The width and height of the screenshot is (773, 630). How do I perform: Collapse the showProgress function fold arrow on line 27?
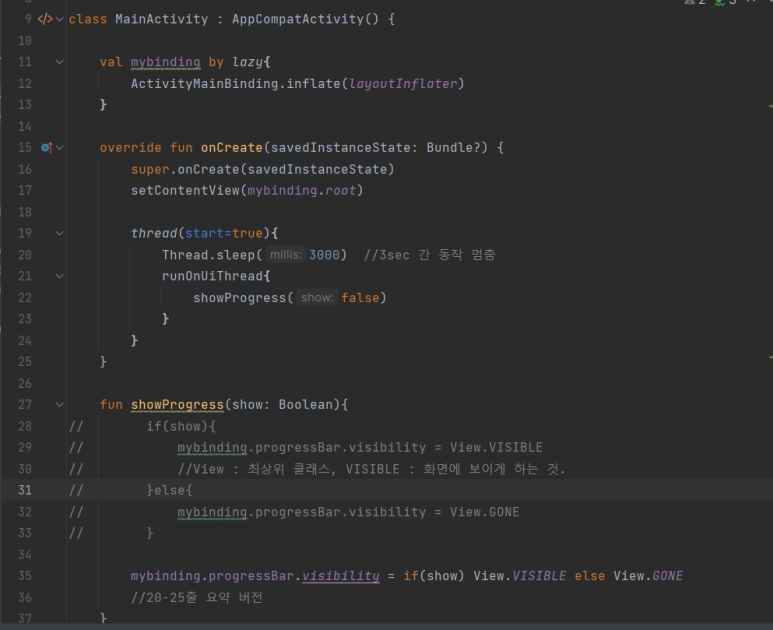point(60,405)
